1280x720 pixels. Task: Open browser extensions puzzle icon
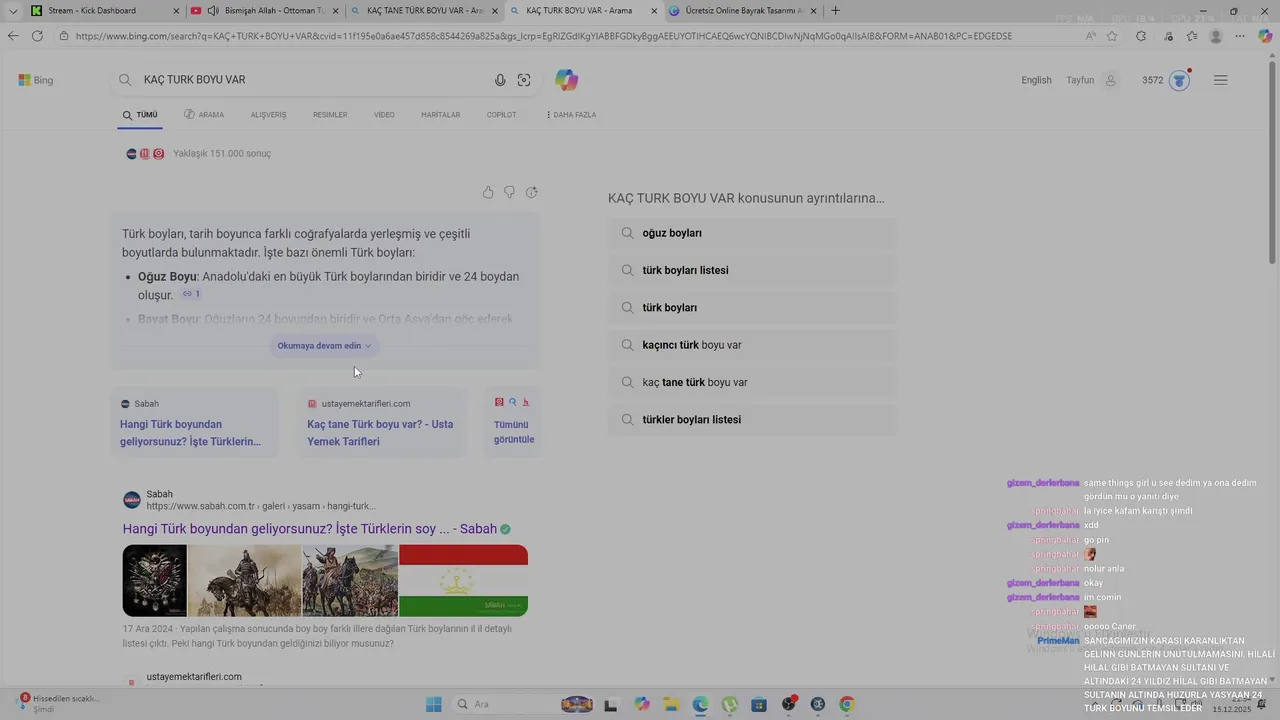pyautogui.click(x=1141, y=36)
